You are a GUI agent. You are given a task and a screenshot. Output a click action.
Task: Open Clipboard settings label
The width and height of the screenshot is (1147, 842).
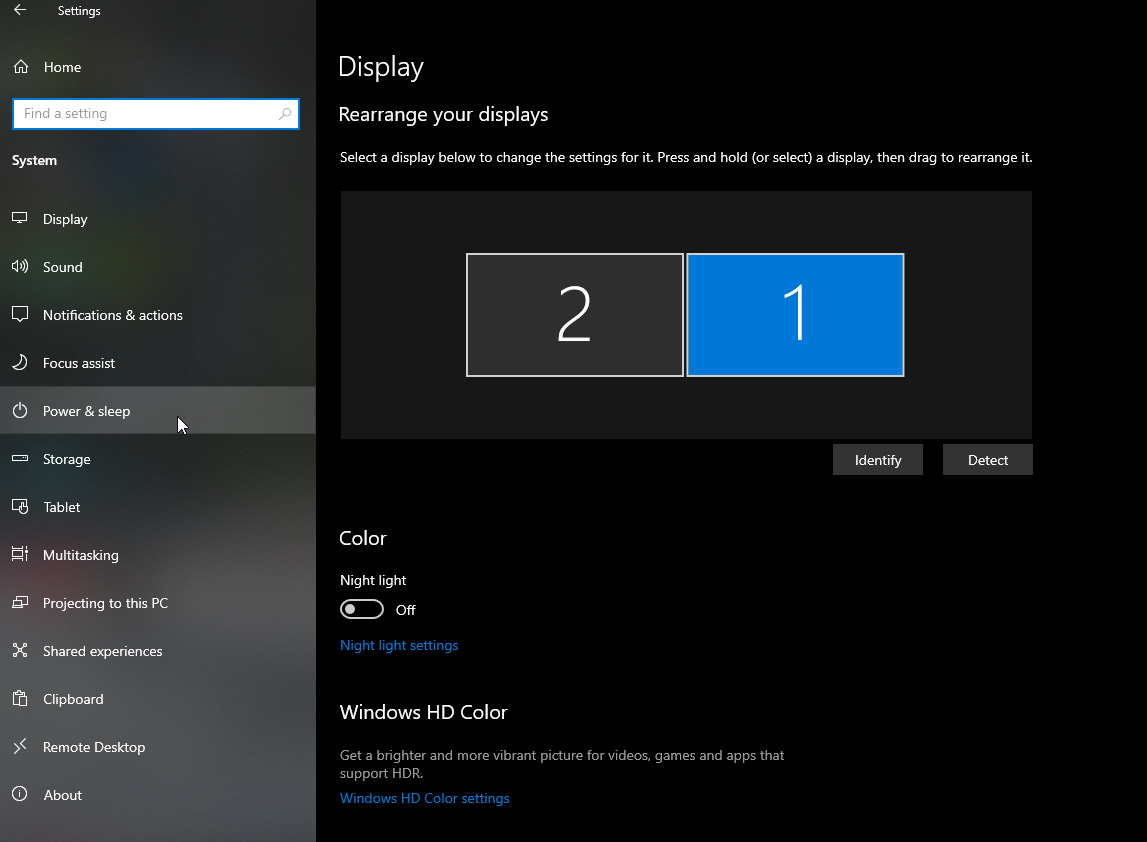pyautogui.click(x=73, y=699)
